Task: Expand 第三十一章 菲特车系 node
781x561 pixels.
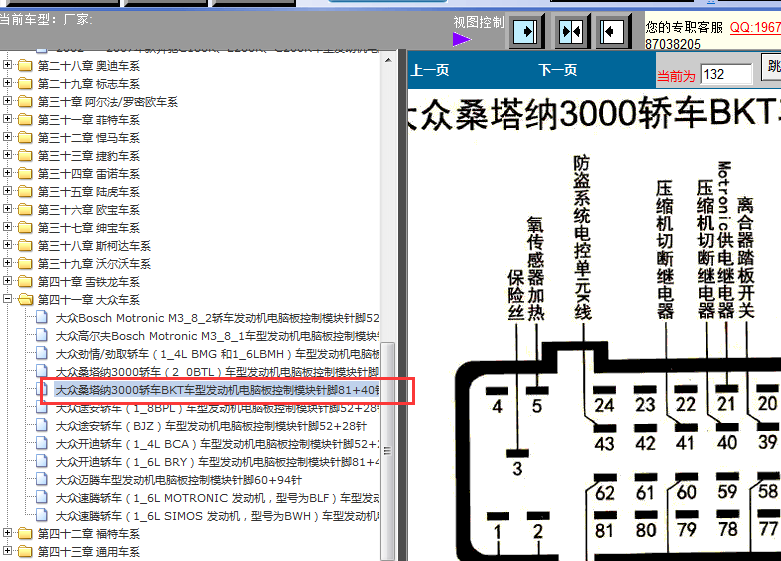Action: (7, 119)
